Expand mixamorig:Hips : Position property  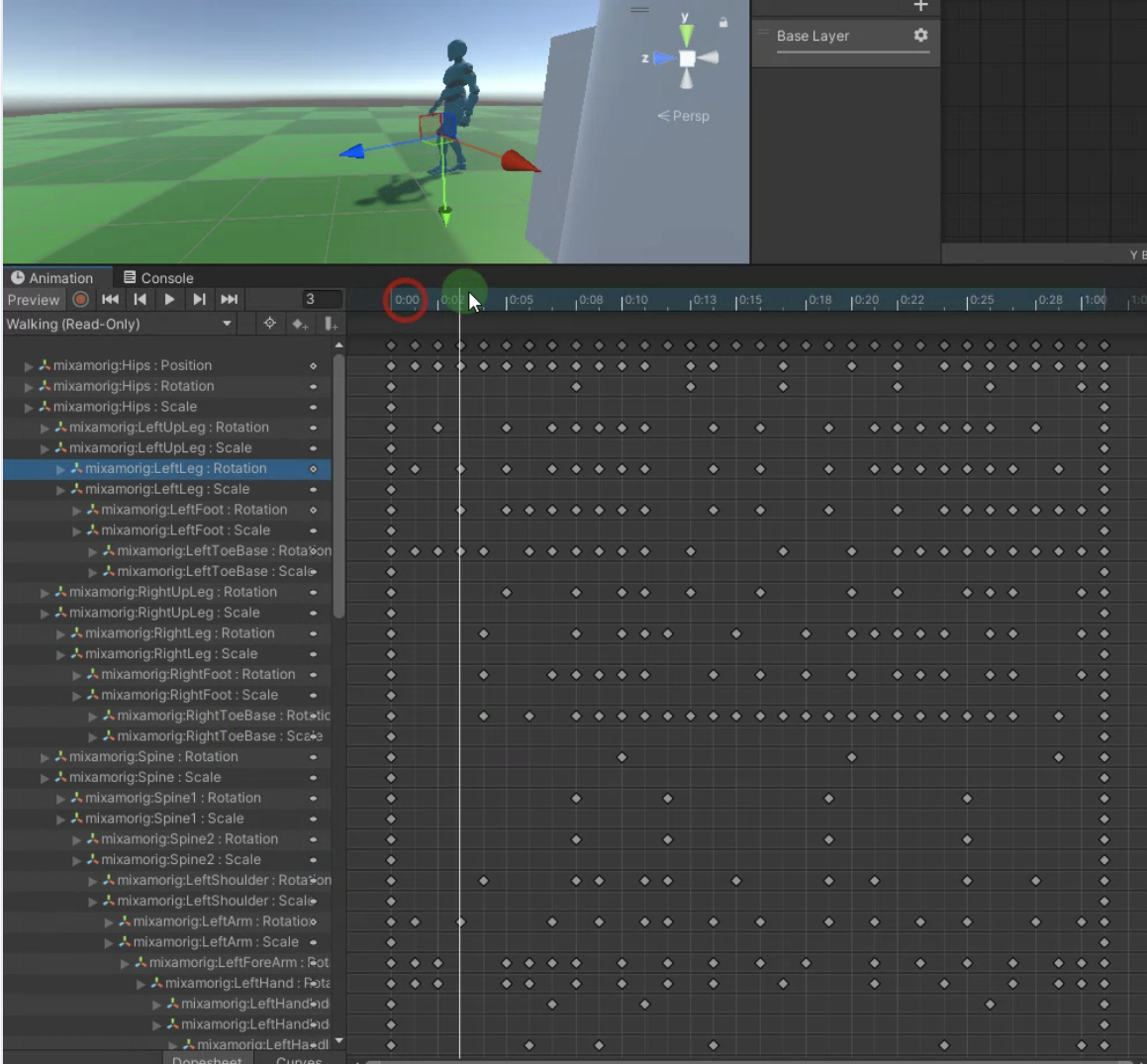click(29, 366)
